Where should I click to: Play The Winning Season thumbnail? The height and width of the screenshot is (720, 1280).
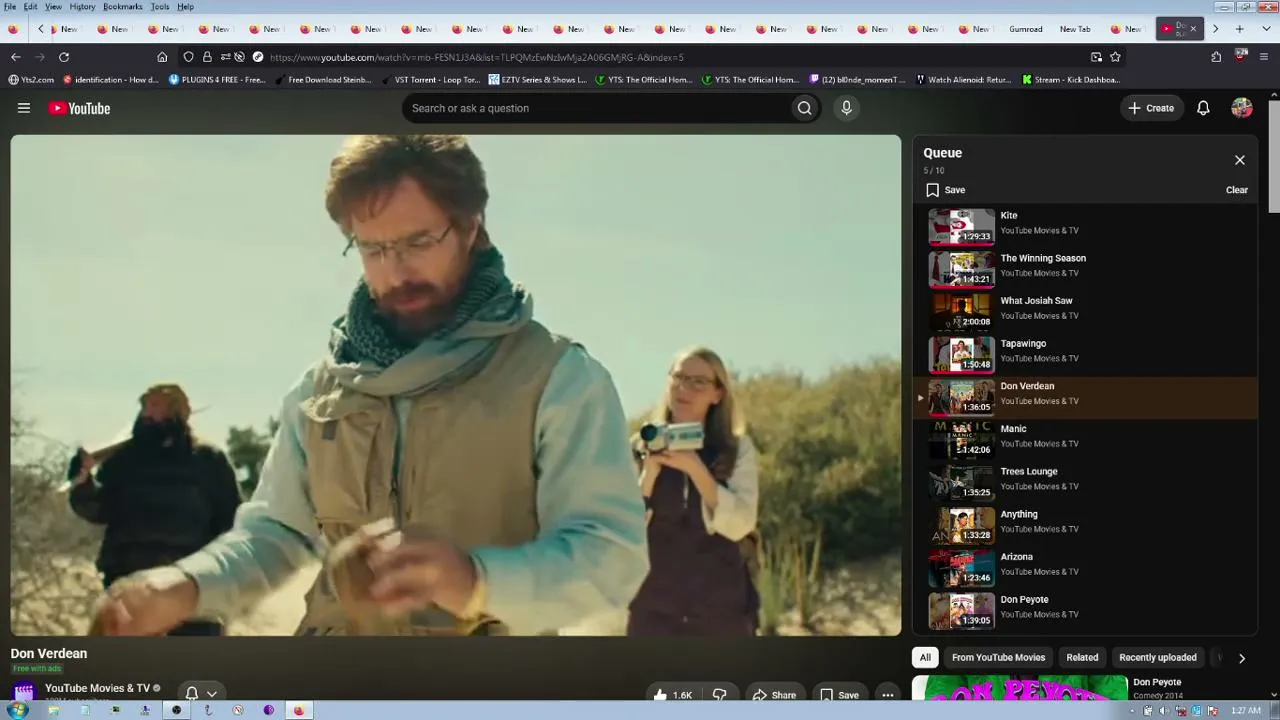pyautogui.click(x=962, y=269)
